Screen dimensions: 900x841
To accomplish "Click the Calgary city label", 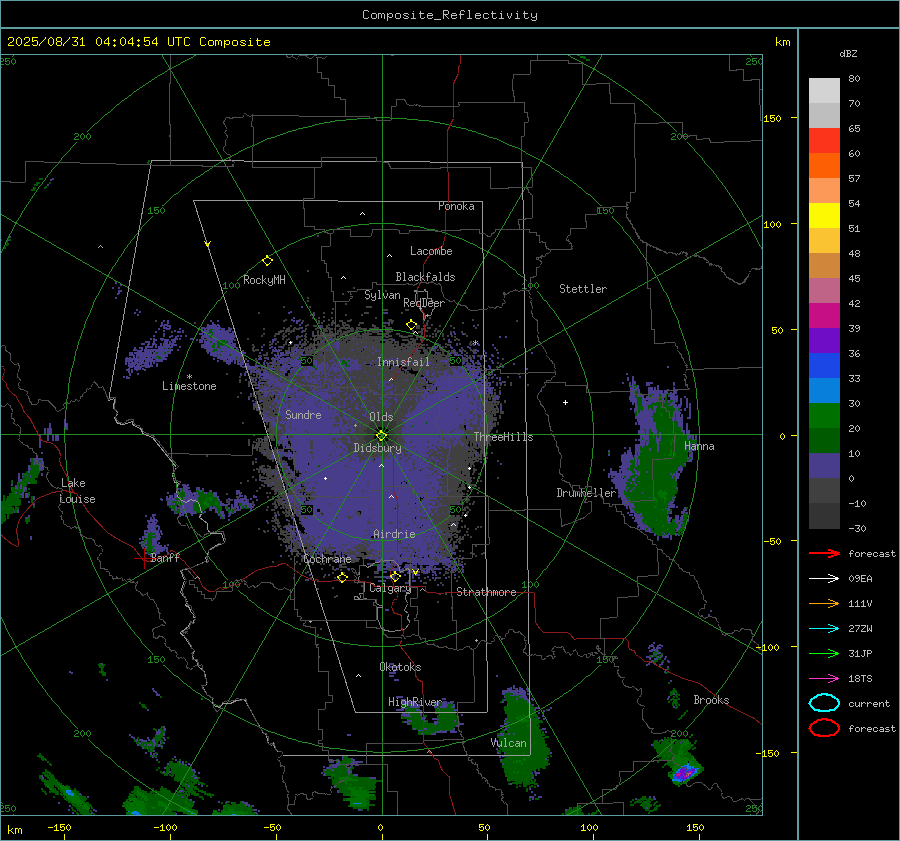I will 390,588.
